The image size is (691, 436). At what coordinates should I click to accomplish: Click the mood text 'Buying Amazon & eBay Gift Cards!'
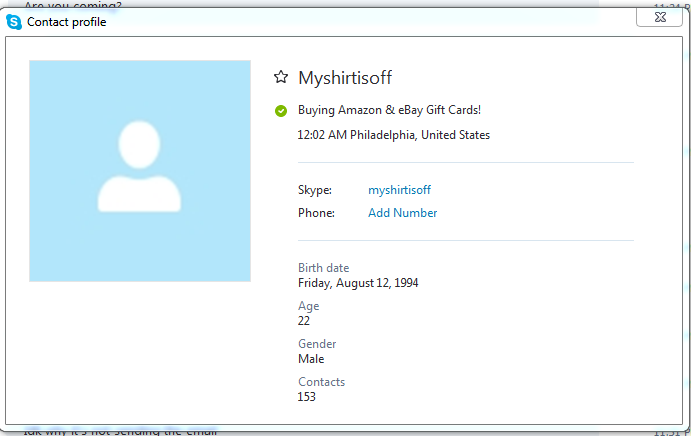pyautogui.click(x=389, y=110)
